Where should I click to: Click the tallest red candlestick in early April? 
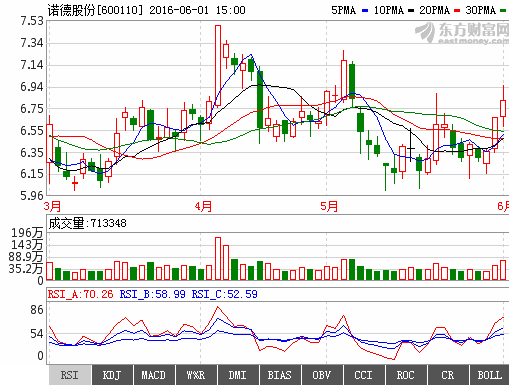(218, 66)
